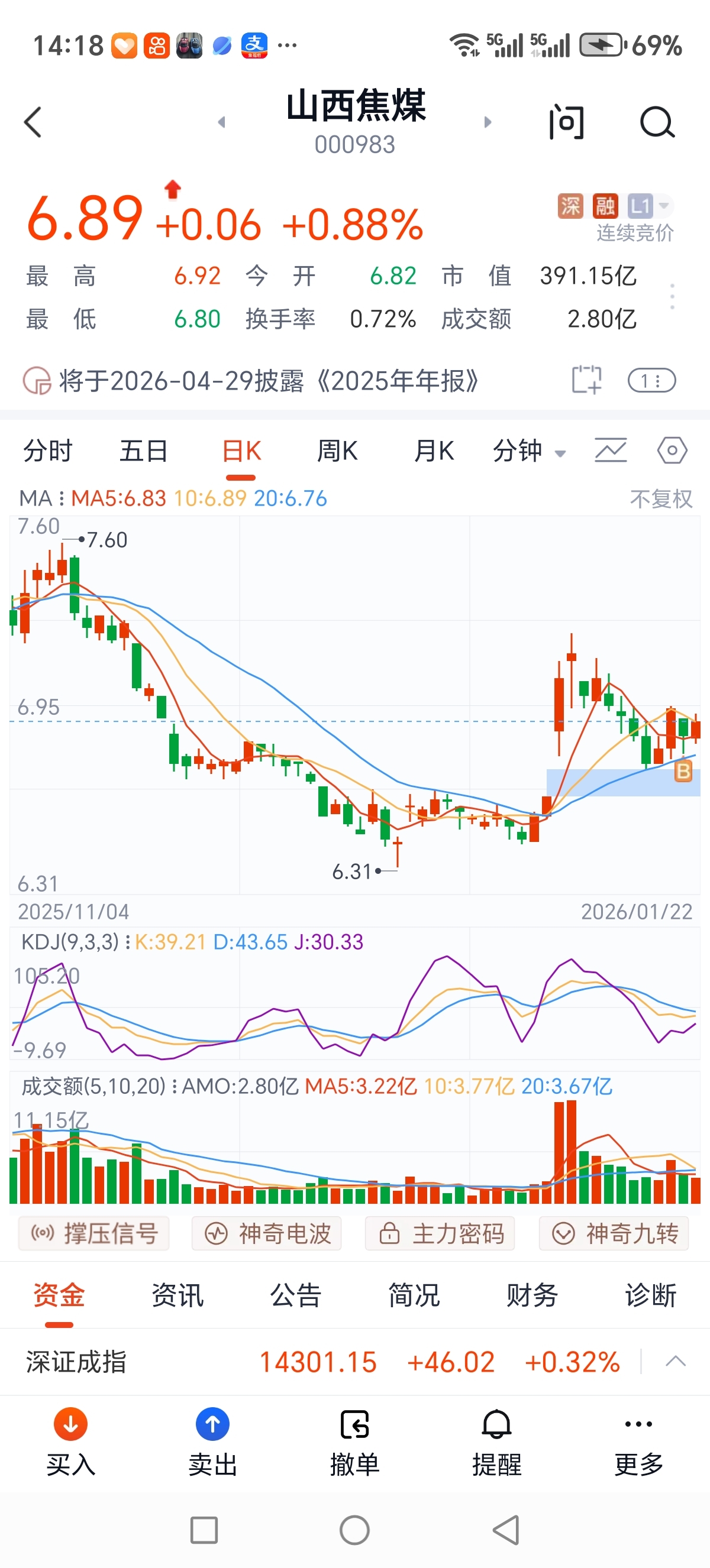Image resolution: width=710 pixels, height=1568 pixels.
Task: Tap the 买入 buy icon
Action: tap(70, 1424)
